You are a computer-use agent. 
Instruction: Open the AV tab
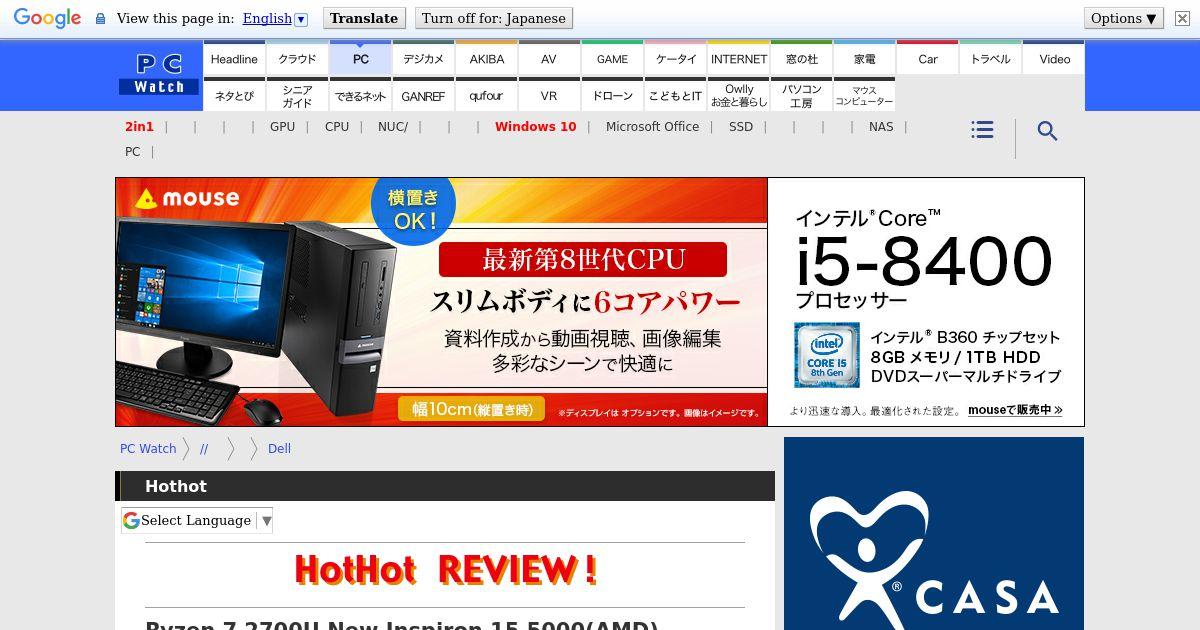(x=549, y=58)
